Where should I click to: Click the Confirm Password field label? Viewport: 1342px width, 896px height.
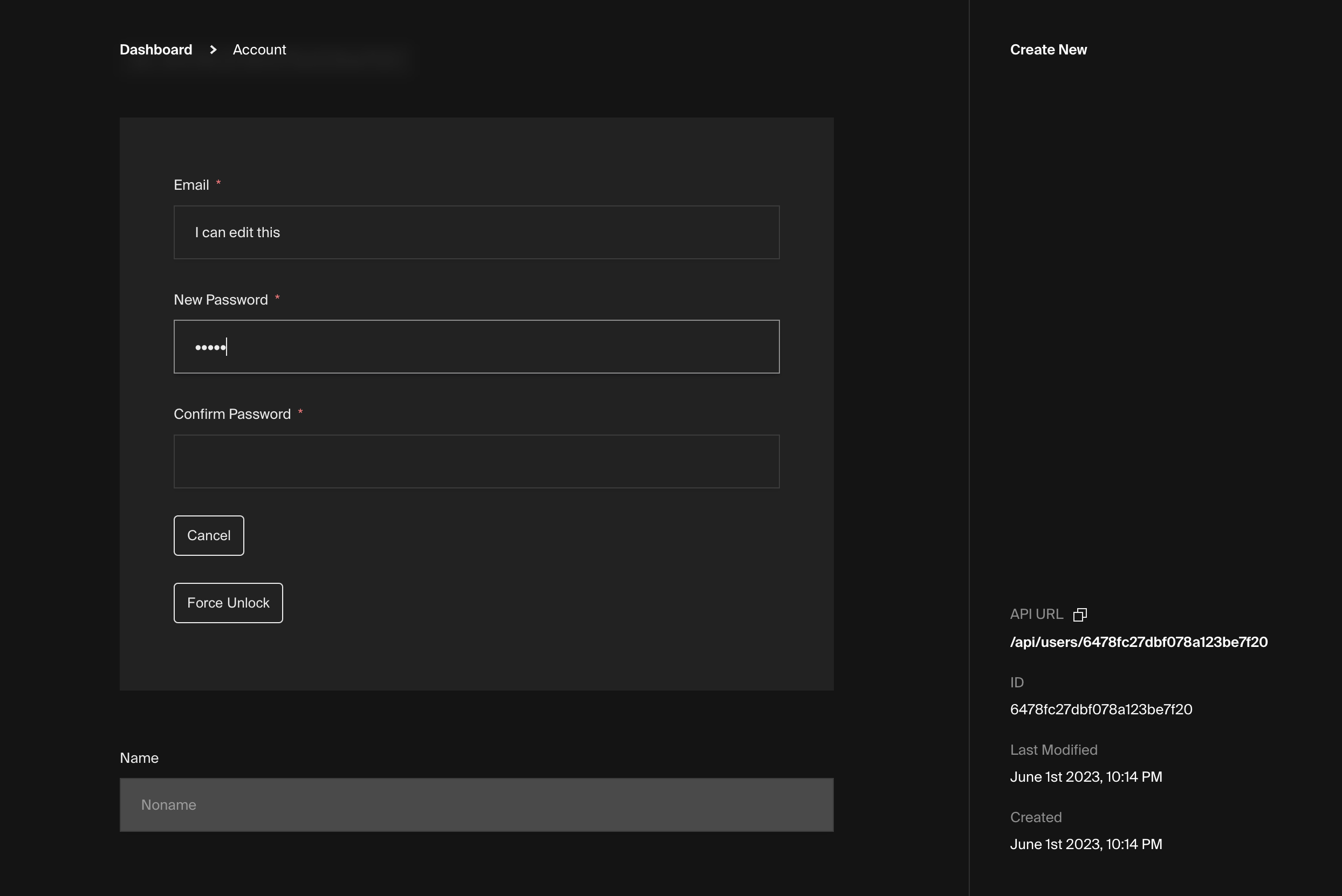pyautogui.click(x=232, y=413)
